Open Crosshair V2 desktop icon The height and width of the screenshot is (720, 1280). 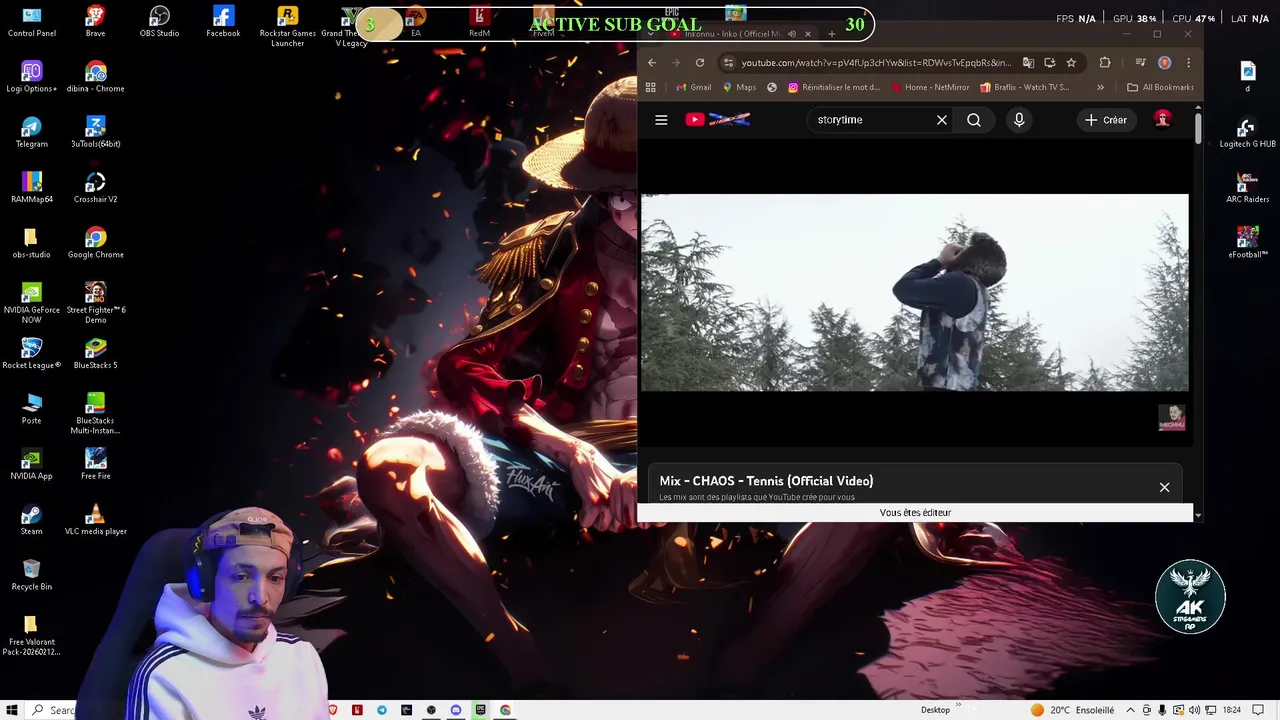coord(95,188)
